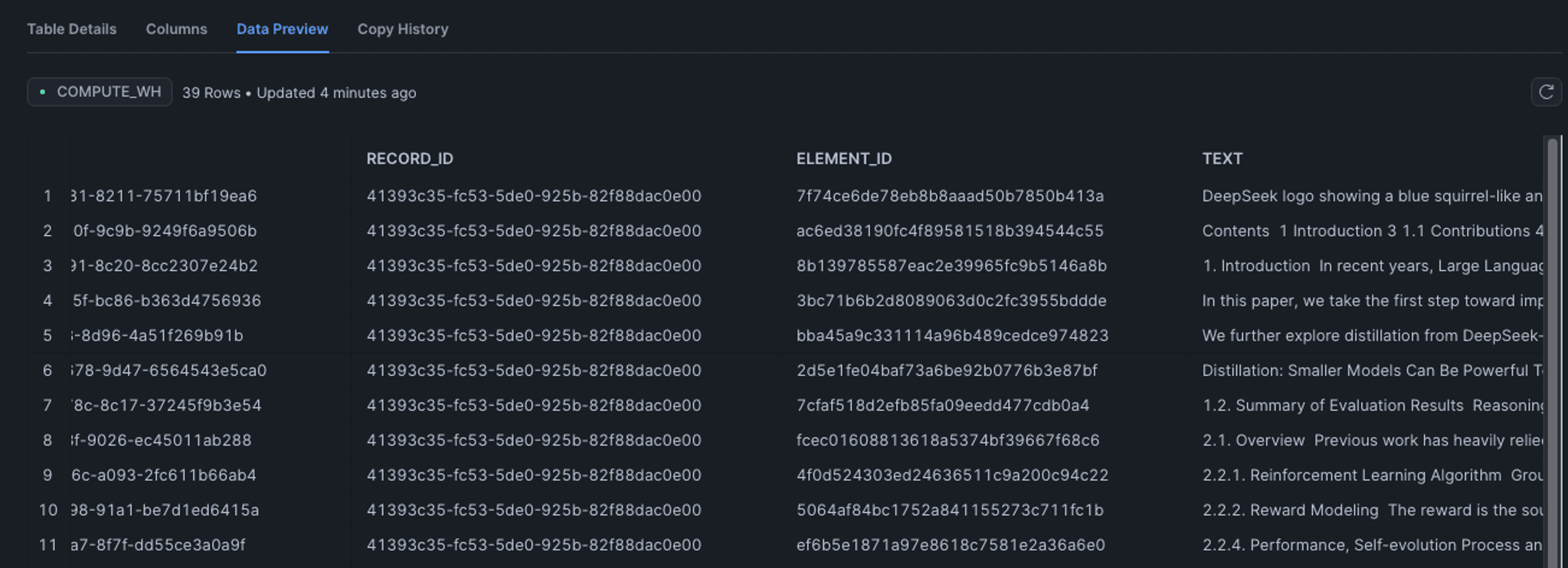This screenshot has height=568, width=1568.
Task: Click the TEXT column header
Action: [x=1222, y=158]
